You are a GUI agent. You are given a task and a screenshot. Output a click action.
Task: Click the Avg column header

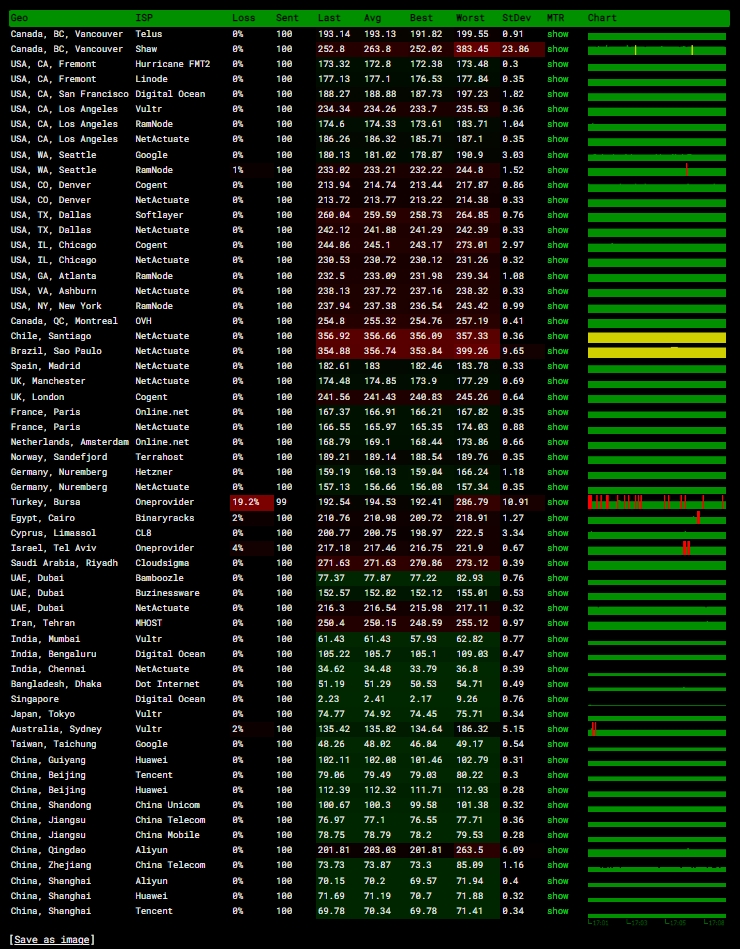click(373, 18)
